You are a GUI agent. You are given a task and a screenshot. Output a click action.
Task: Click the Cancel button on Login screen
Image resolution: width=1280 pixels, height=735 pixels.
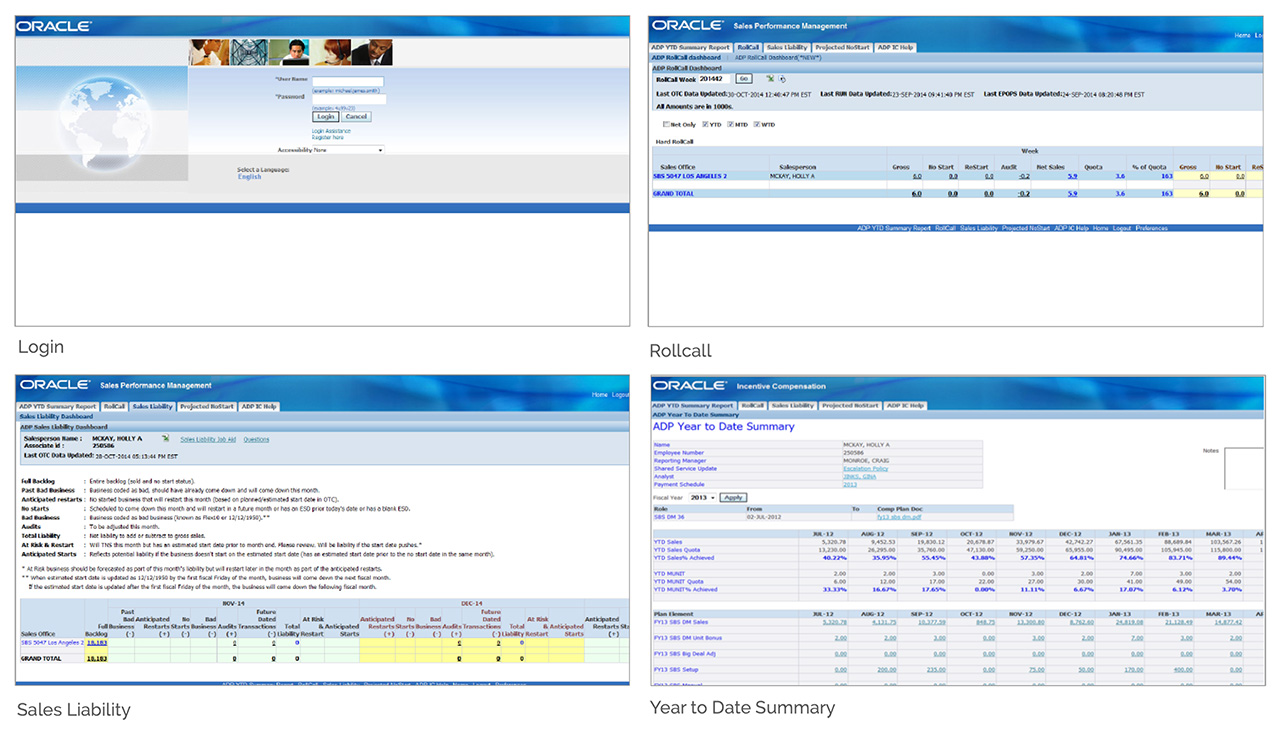(356, 117)
